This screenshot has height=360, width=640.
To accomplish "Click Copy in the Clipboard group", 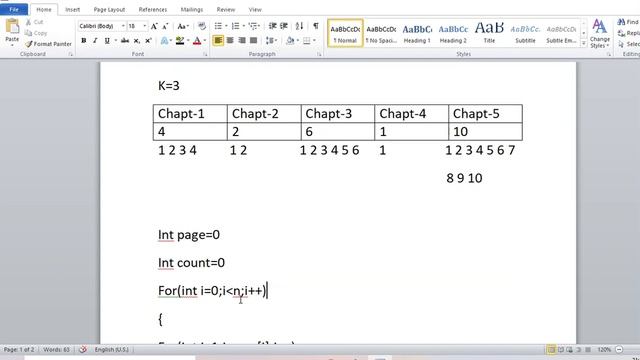I will [x=36, y=33].
